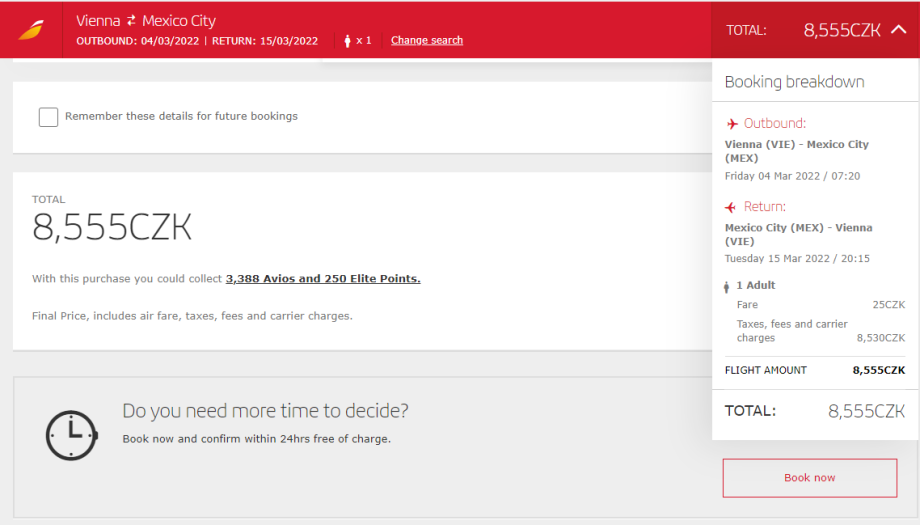Viewport: 920px width, 525px height.
Task: Tick the Remember these details checkbox
Action: (48, 117)
